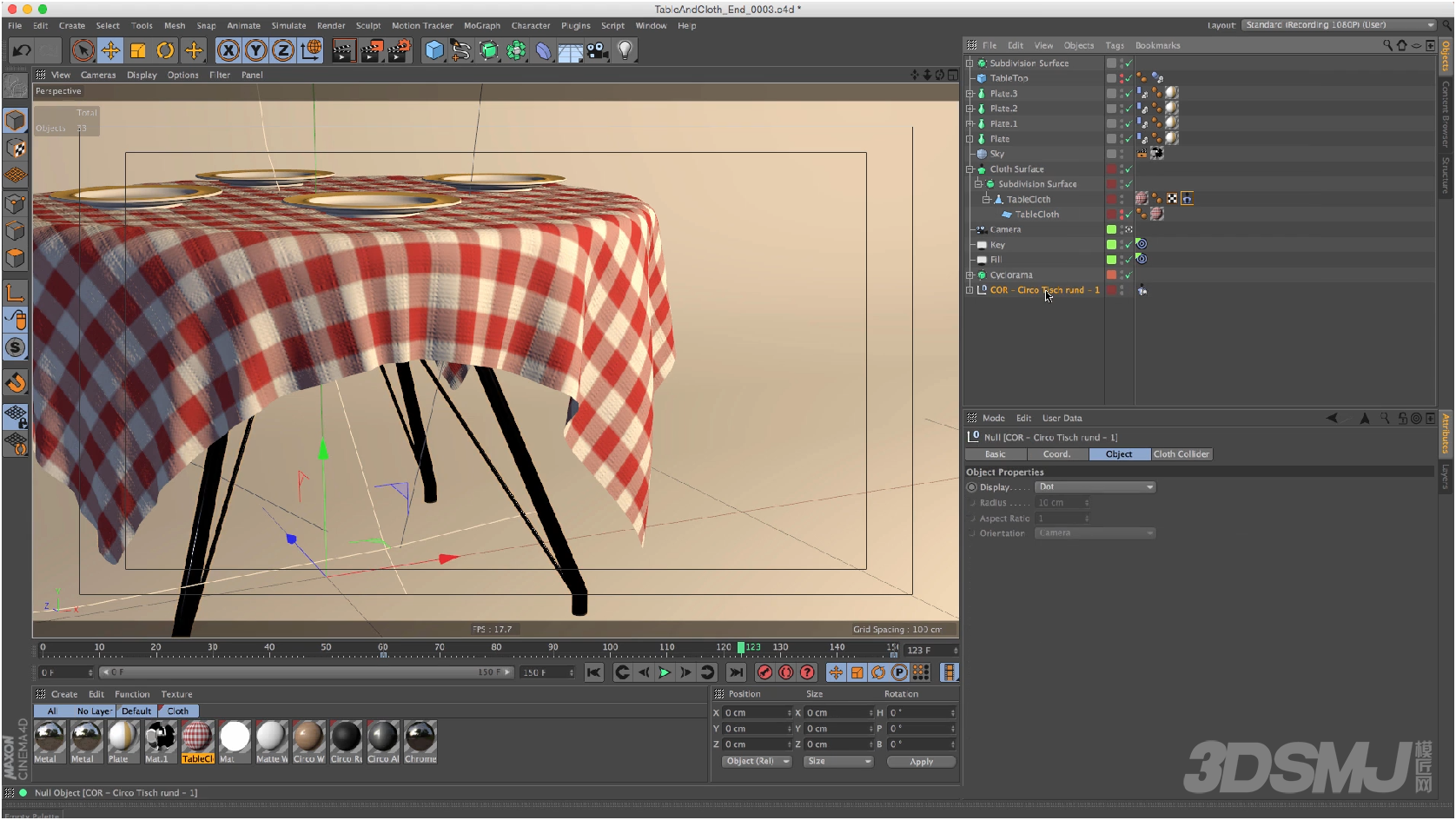
Task: Add a Light object icon
Action: pos(625,50)
